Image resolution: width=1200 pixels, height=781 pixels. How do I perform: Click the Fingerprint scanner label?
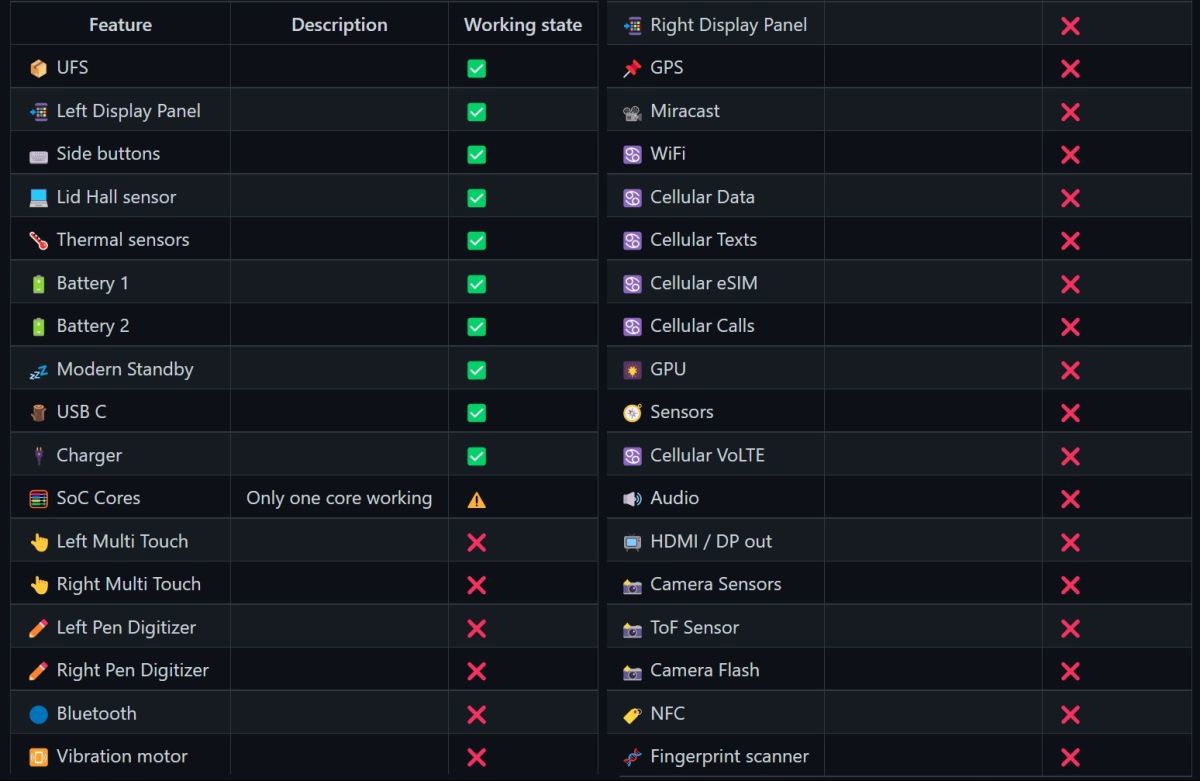(729, 756)
